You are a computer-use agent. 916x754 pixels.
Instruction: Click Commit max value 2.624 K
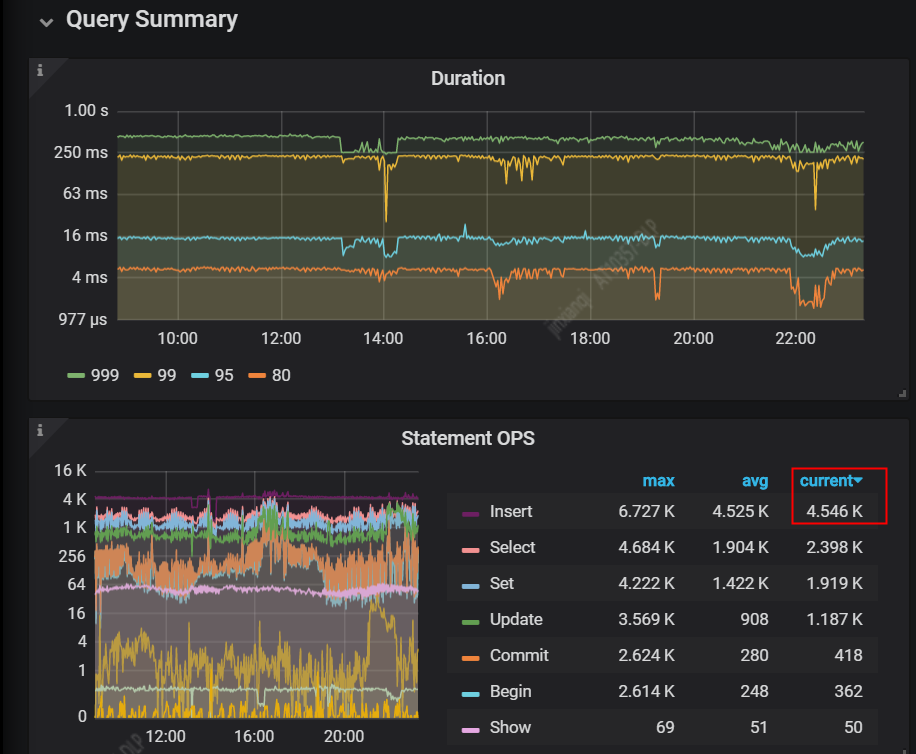coord(646,655)
